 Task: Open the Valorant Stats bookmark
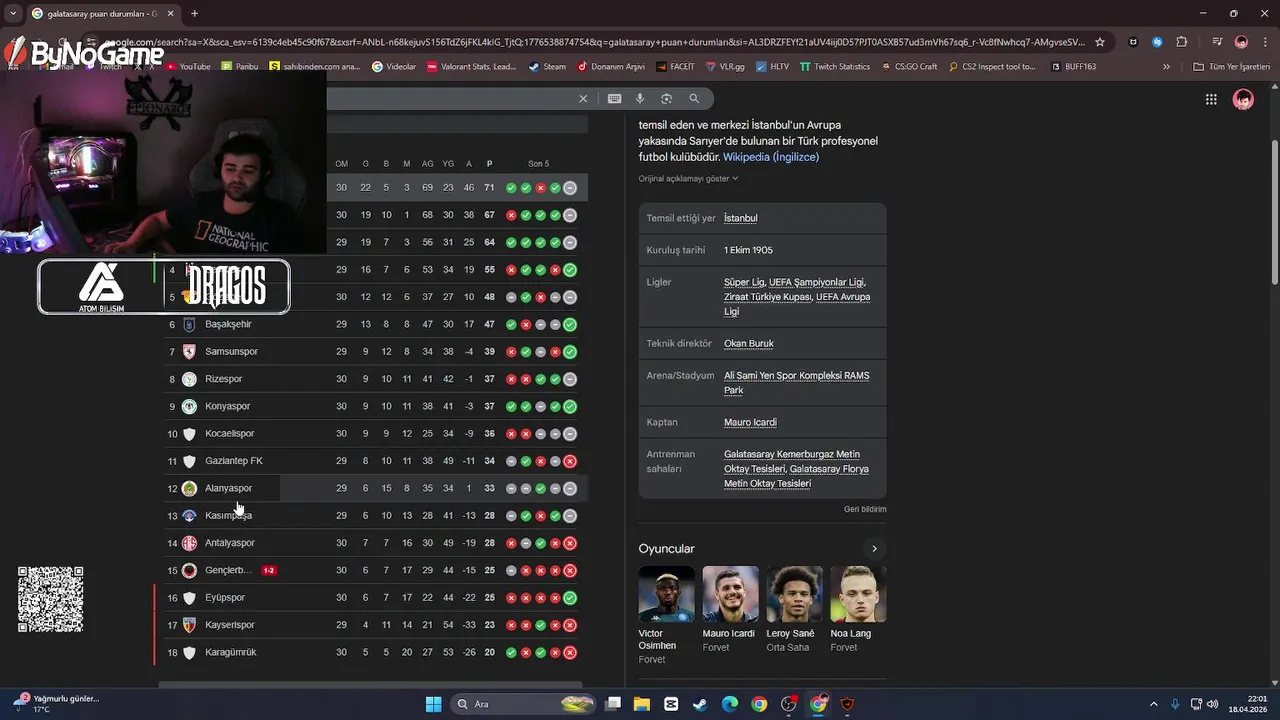point(471,67)
